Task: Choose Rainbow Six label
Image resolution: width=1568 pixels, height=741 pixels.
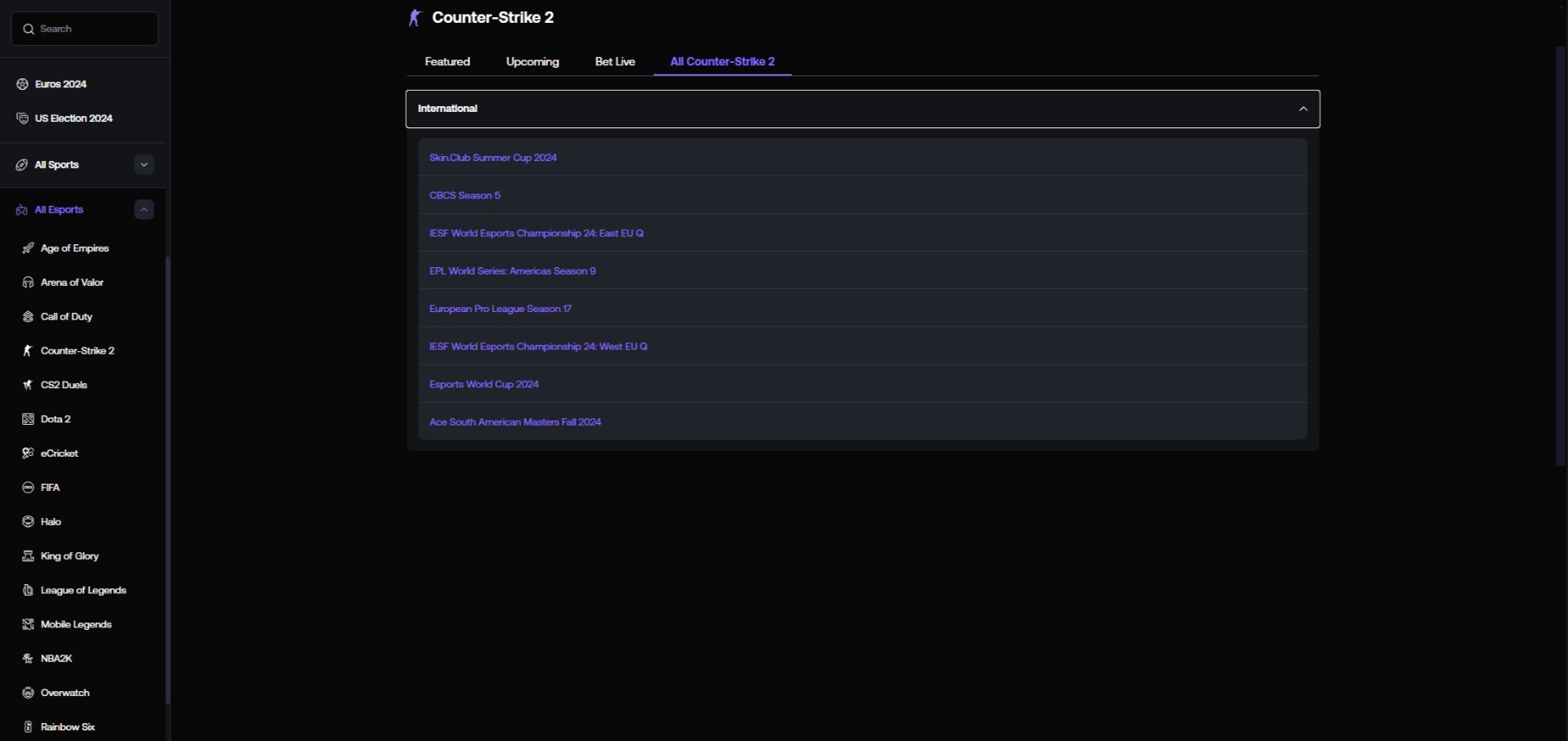Action: tap(68, 727)
